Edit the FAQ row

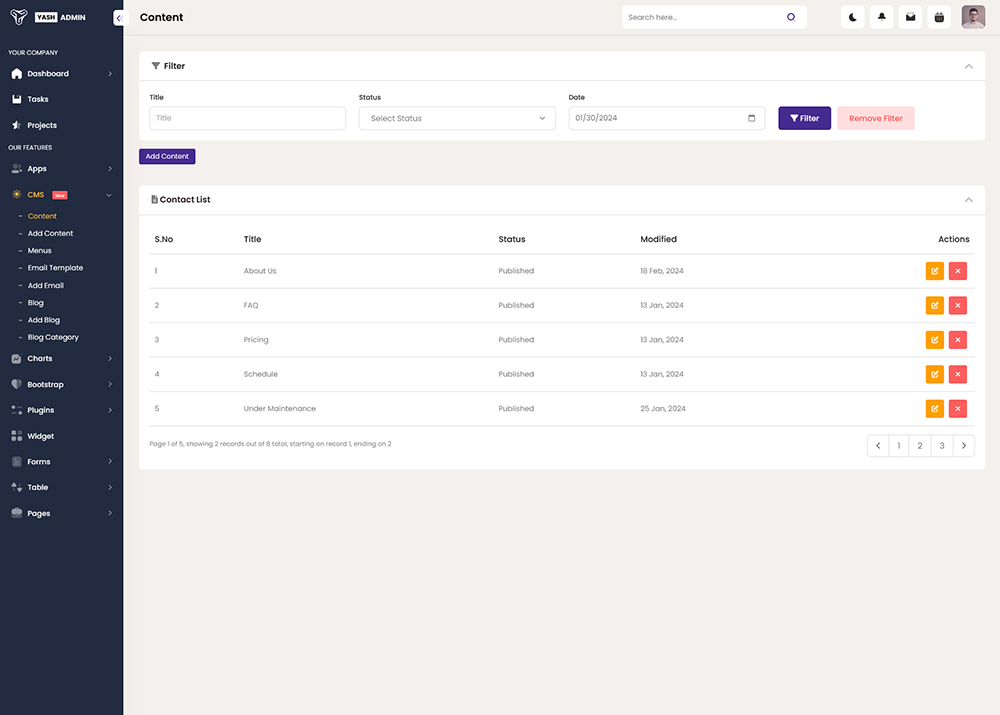tap(934, 306)
